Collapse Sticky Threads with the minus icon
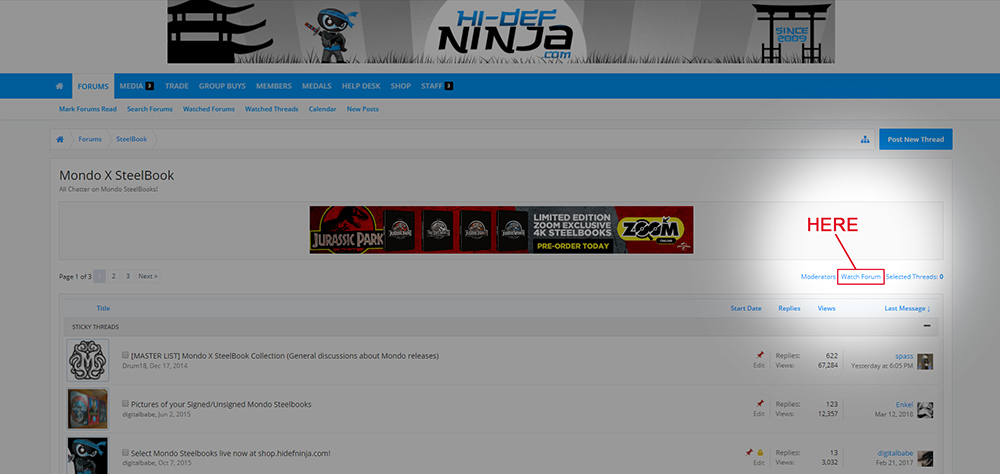This screenshot has height=474, width=1000. tap(927, 326)
